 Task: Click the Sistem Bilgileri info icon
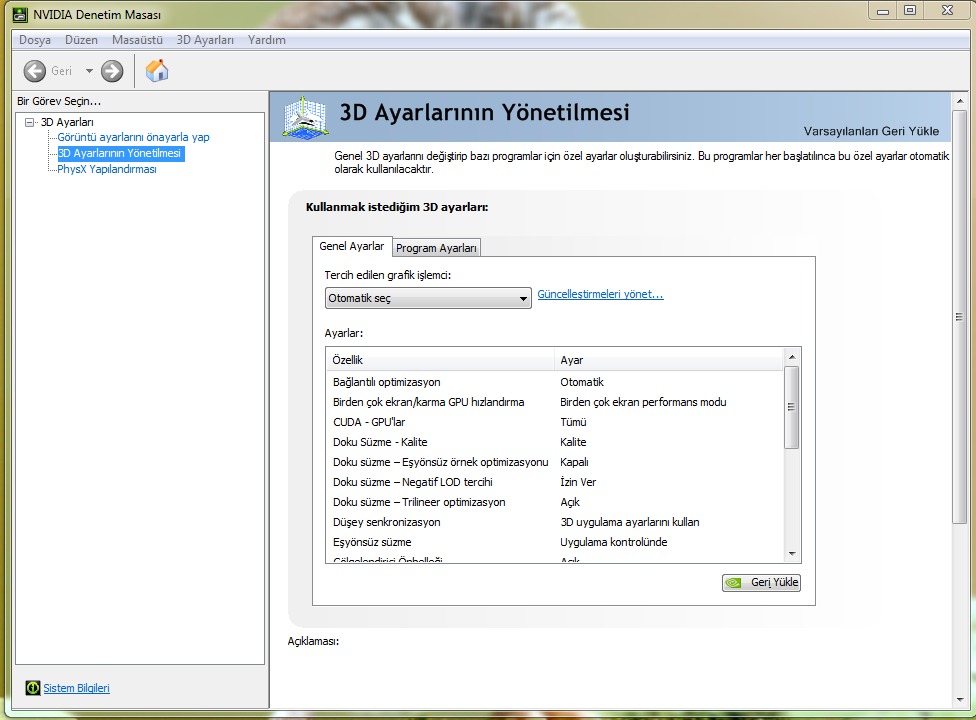click(x=32, y=688)
